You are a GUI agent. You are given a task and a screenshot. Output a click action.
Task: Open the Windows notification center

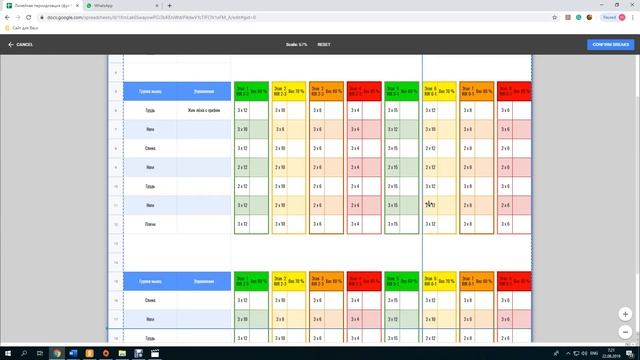click(630, 353)
